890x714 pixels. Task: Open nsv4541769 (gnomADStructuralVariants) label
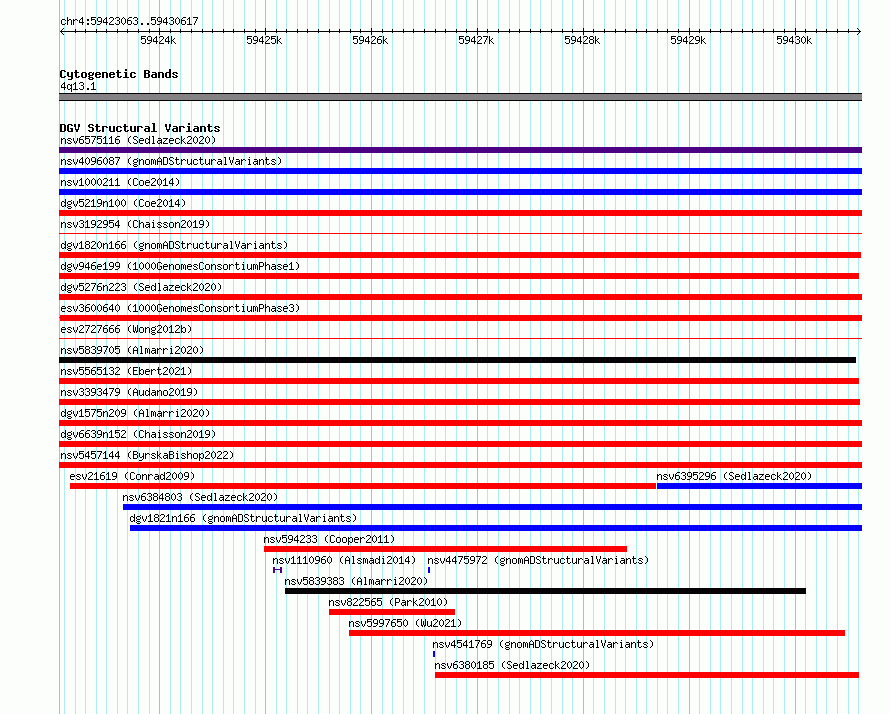tap(543, 644)
